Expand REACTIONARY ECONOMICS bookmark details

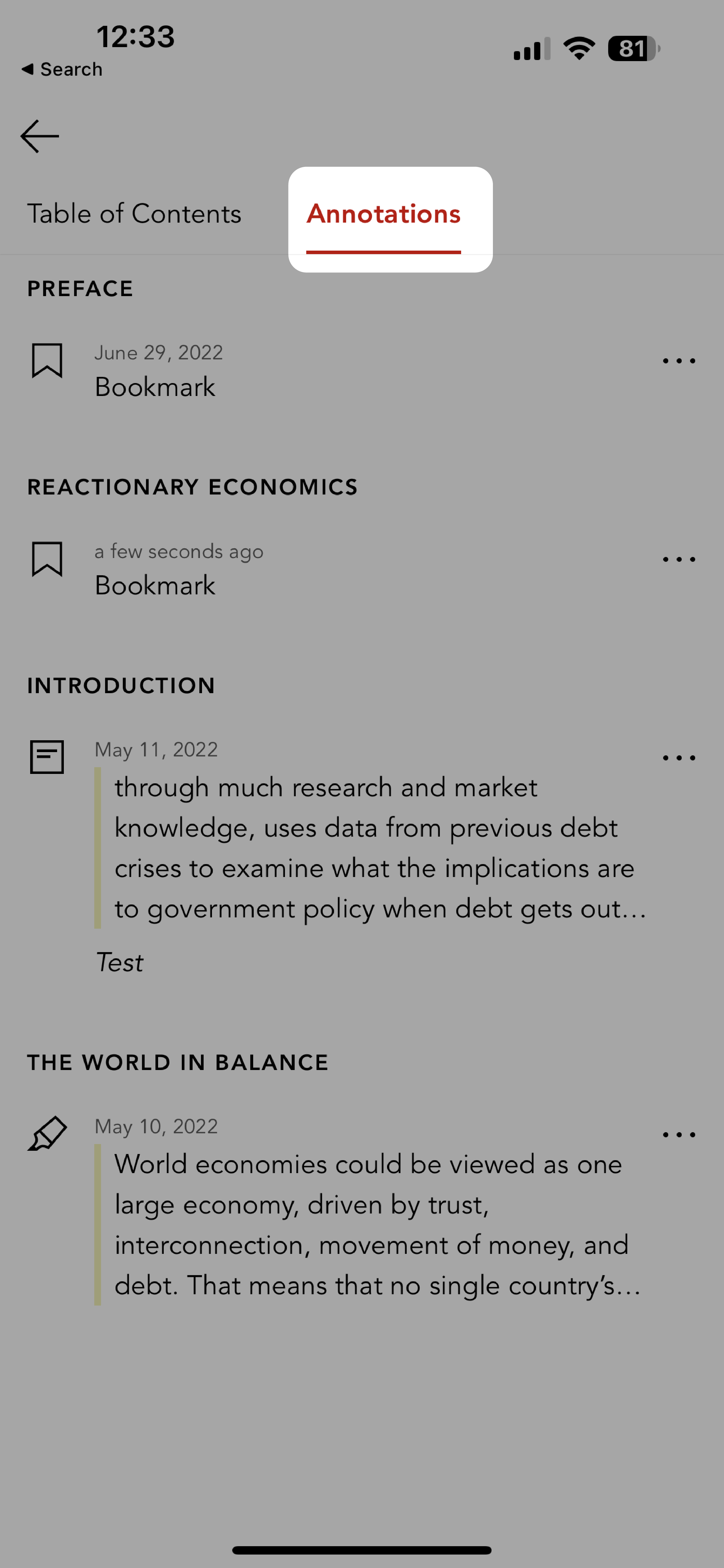click(681, 558)
